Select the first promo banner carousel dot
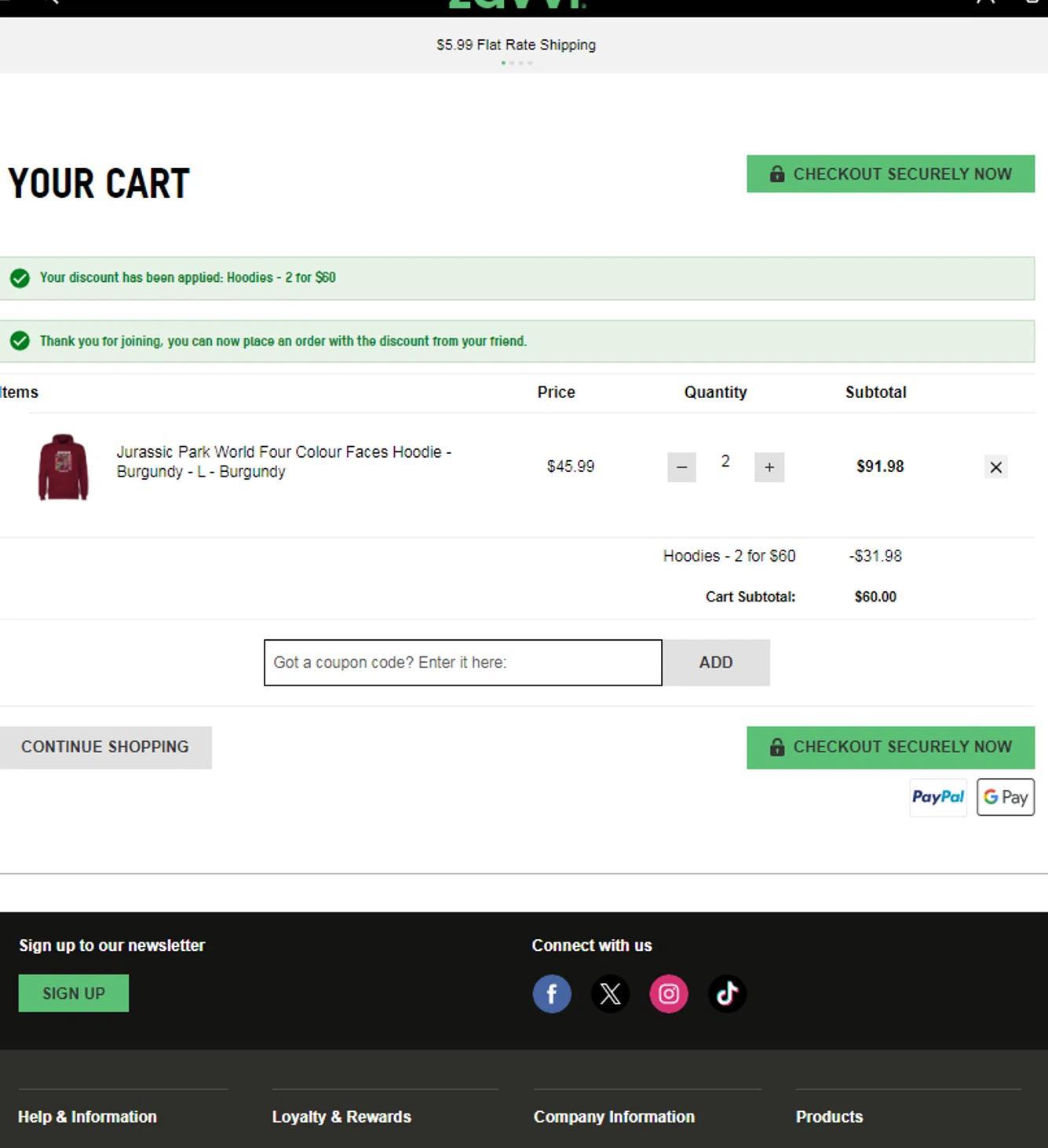Viewport: 1048px width, 1148px height. tap(503, 63)
